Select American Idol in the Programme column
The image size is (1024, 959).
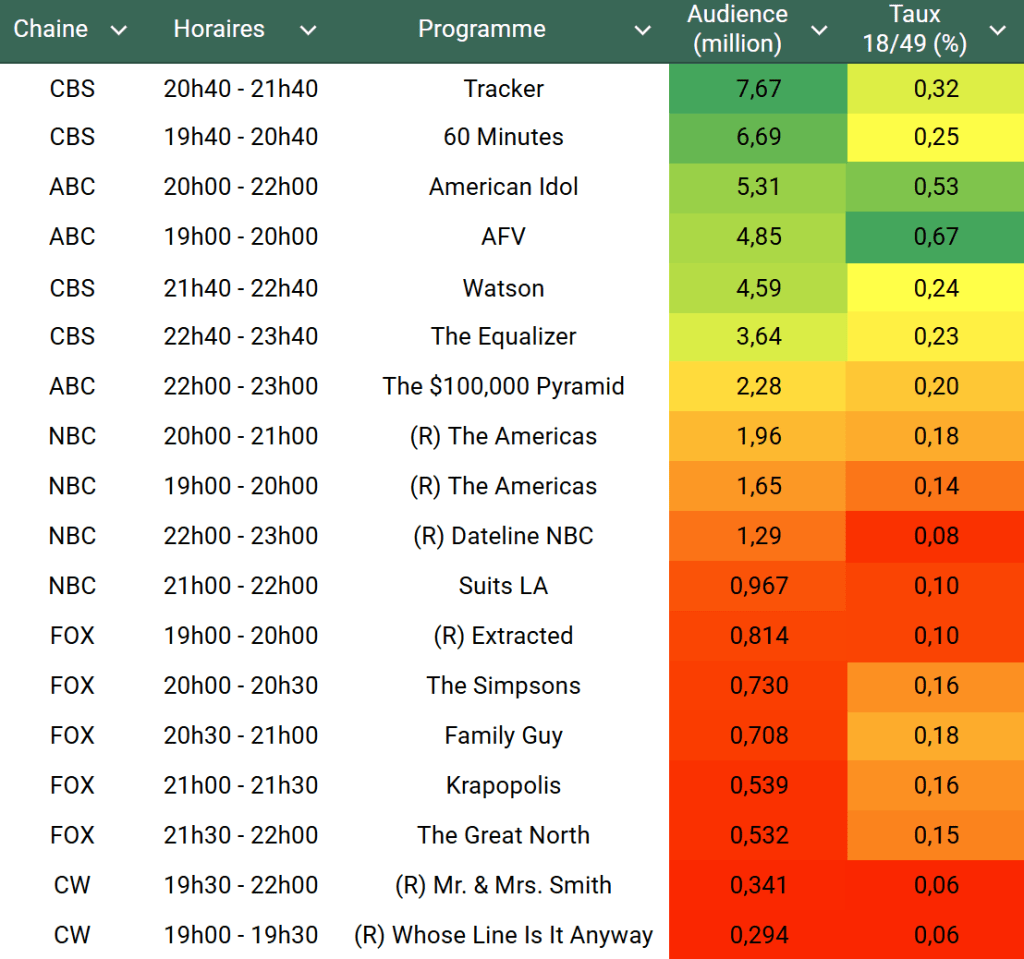pyautogui.click(x=503, y=187)
